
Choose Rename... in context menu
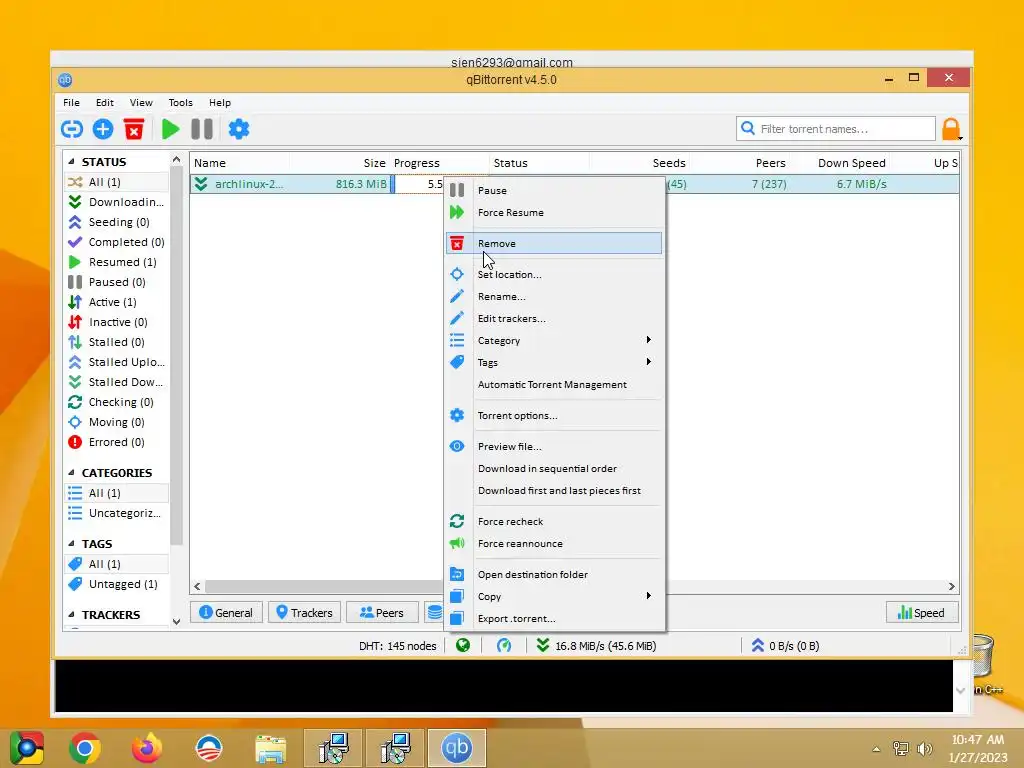pos(554,296)
